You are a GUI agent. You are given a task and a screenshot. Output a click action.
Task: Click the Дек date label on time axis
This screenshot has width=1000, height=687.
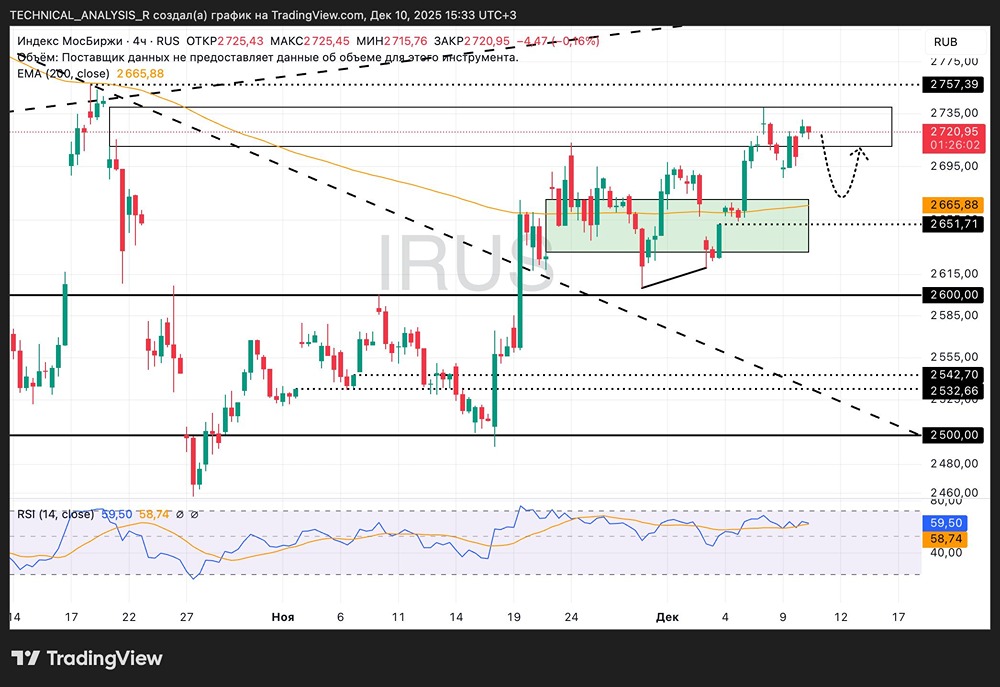coord(667,618)
